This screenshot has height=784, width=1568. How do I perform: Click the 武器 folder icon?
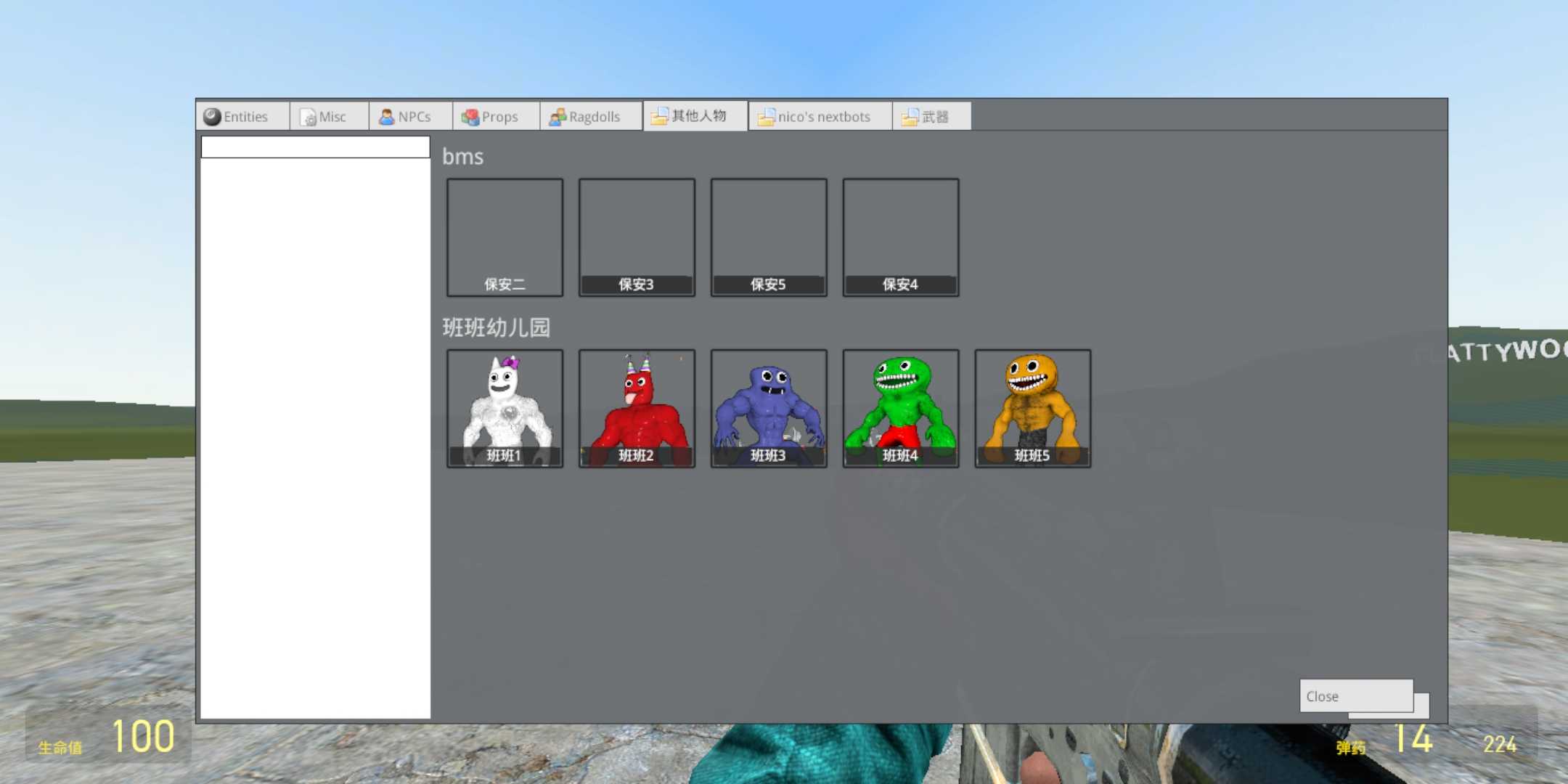point(910,117)
